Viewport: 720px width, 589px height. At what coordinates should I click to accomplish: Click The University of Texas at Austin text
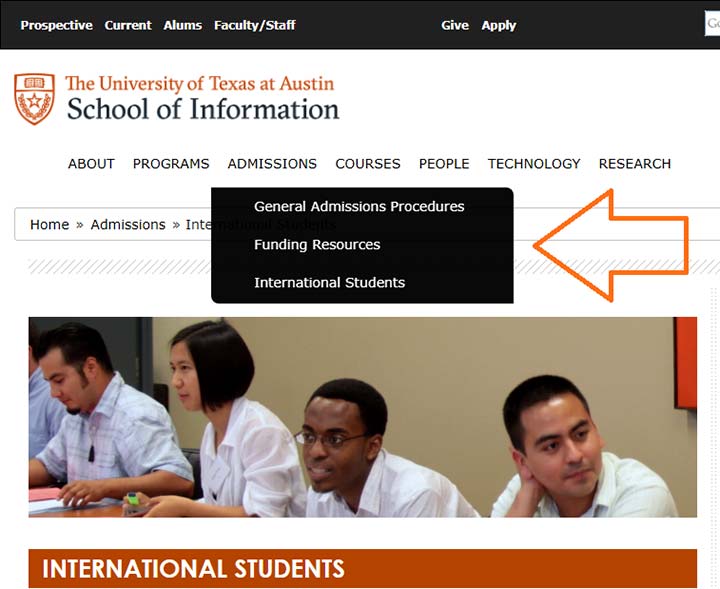200,84
